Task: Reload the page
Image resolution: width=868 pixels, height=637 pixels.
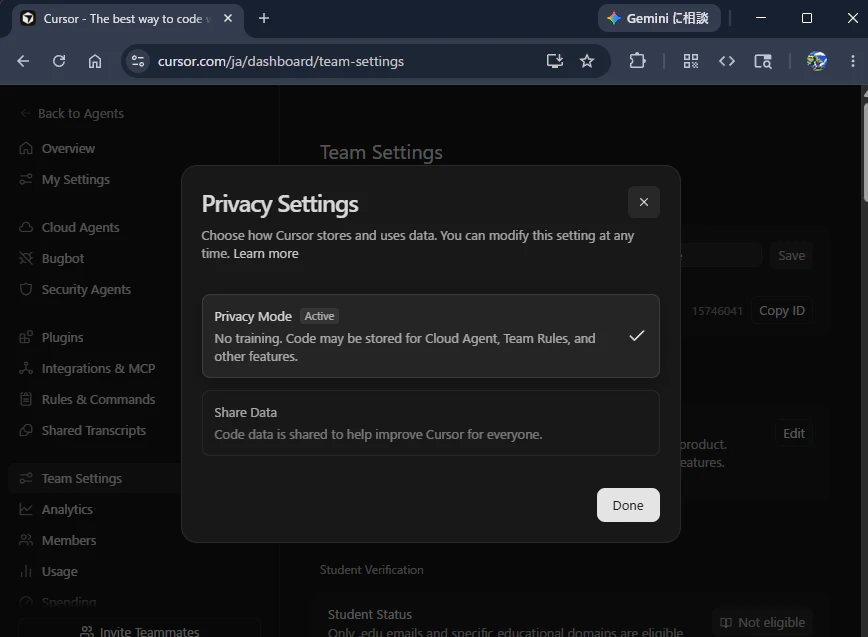Action: tap(59, 61)
